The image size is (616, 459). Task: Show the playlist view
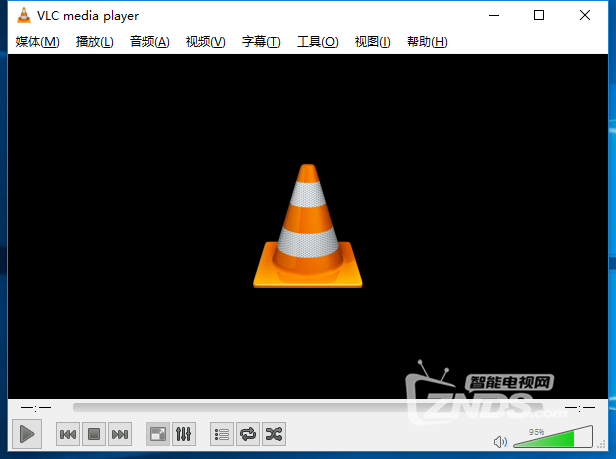point(222,434)
